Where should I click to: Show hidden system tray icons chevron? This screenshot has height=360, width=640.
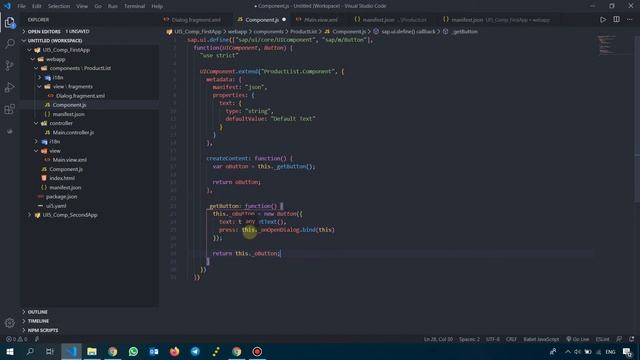pos(567,351)
